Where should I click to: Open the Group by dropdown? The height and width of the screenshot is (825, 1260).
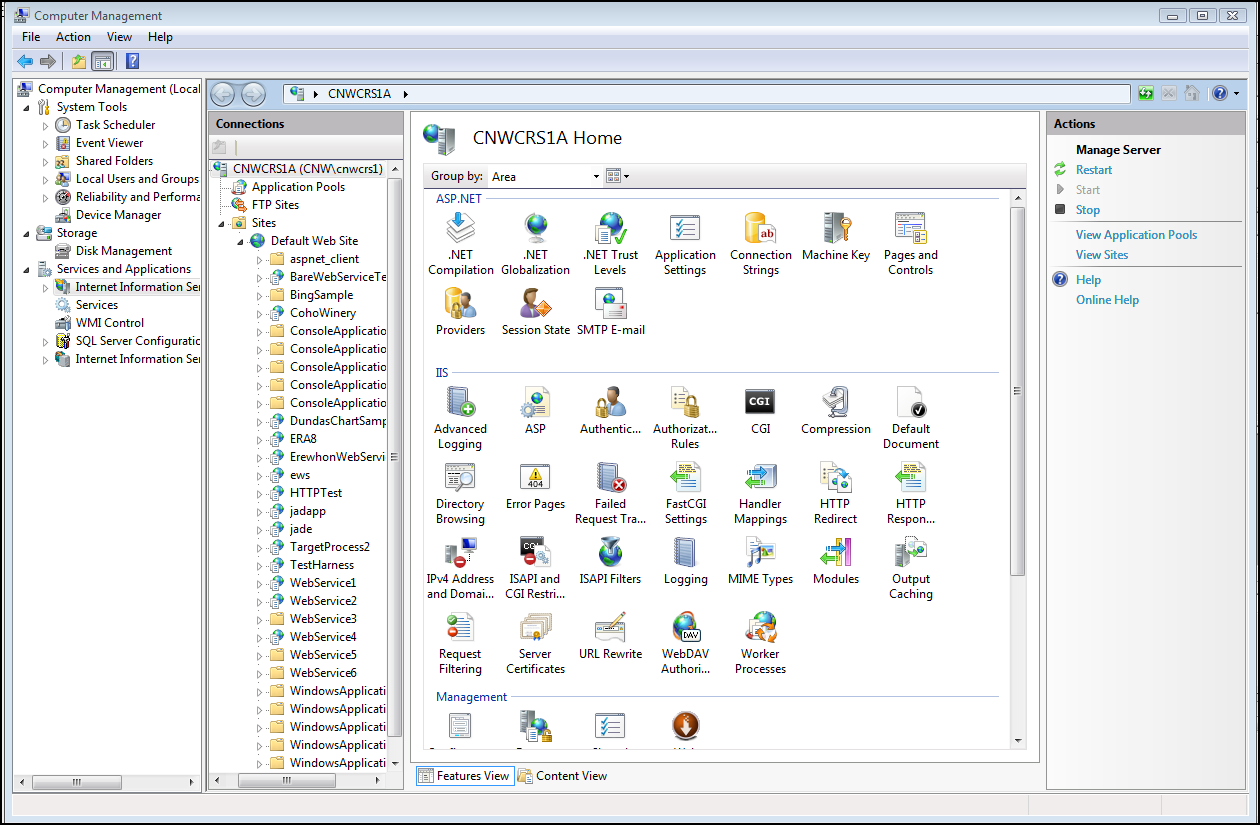click(x=545, y=177)
